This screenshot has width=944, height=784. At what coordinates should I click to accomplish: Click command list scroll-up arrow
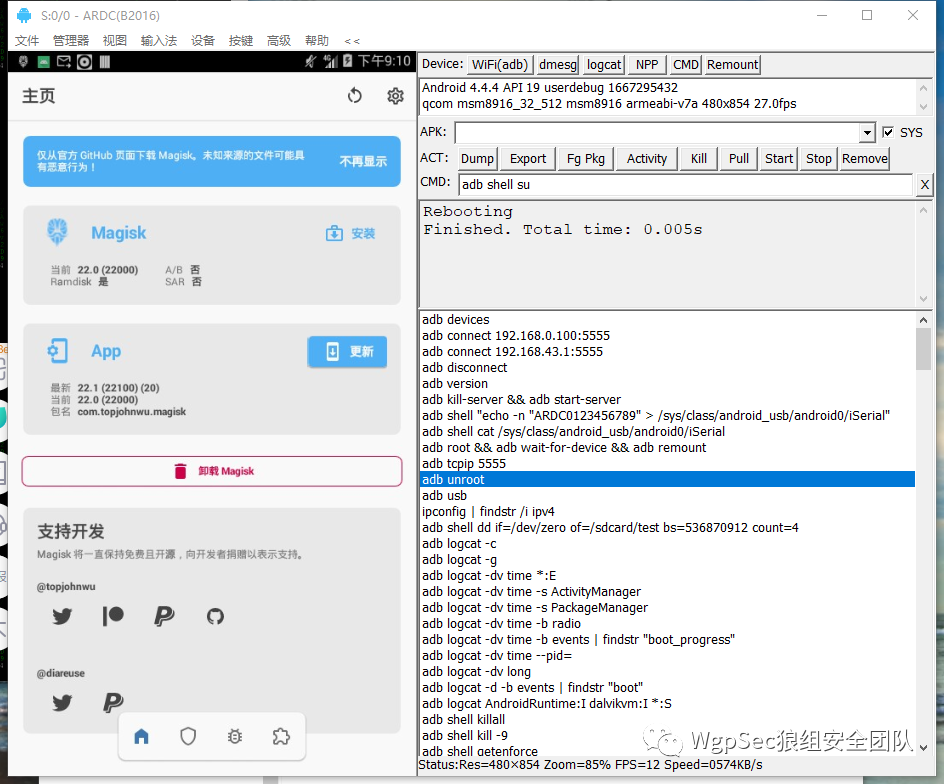coord(923,320)
